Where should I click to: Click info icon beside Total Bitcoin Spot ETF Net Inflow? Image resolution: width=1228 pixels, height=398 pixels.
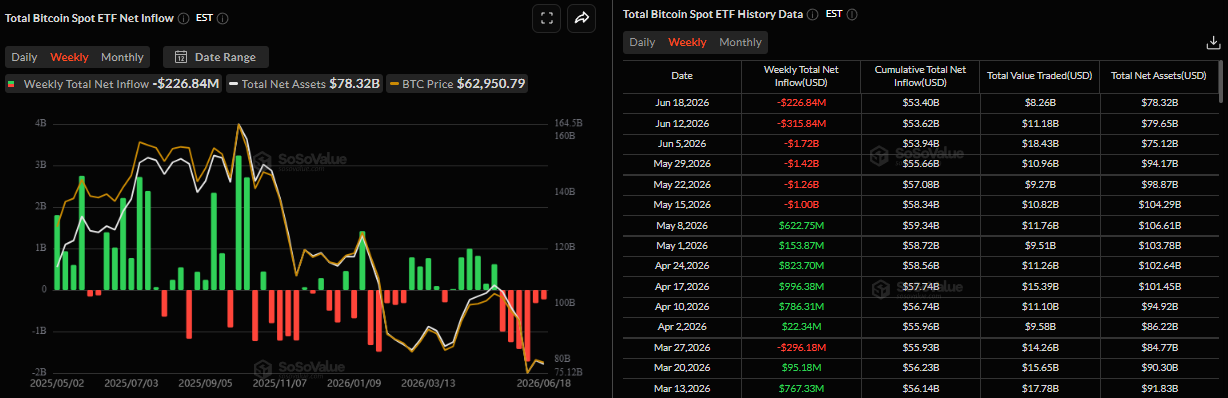point(183,18)
